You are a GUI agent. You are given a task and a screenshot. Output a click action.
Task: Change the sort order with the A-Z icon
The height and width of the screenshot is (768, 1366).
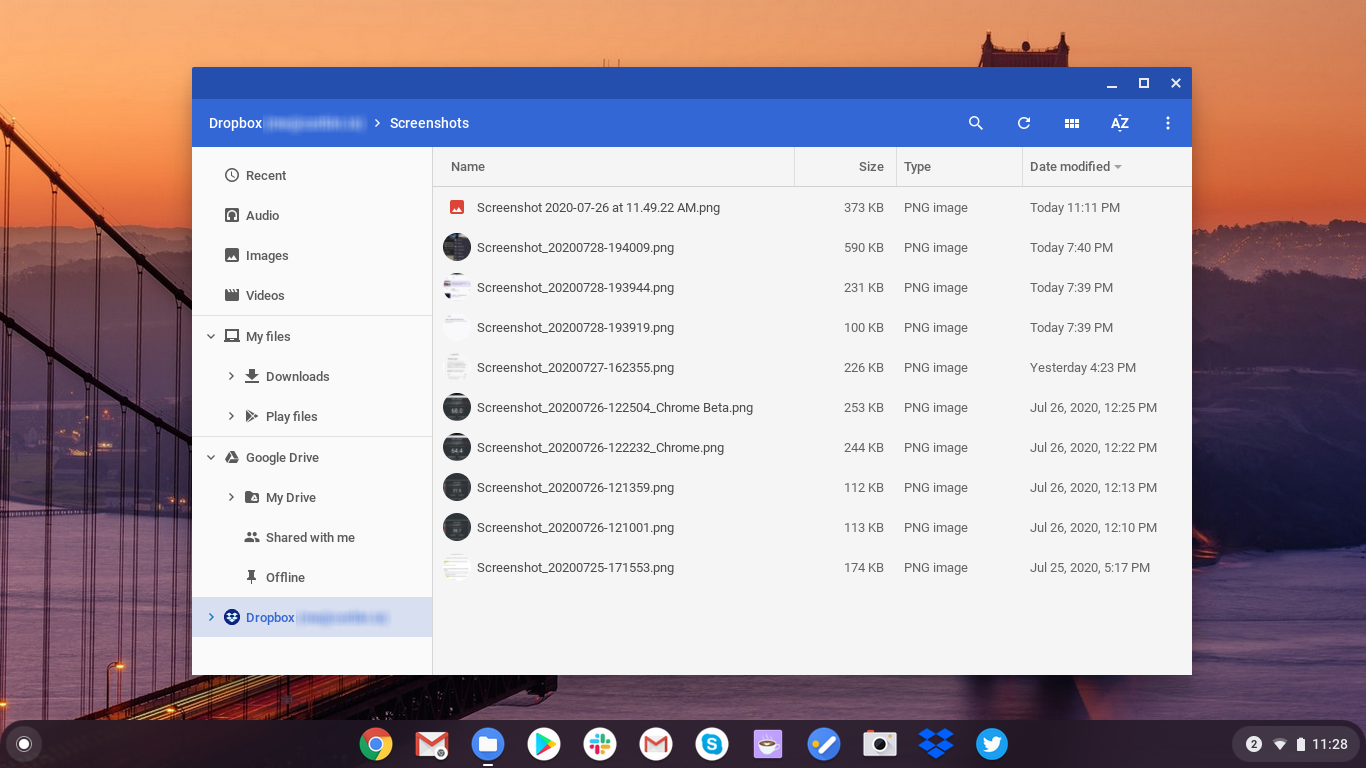point(1119,123)
